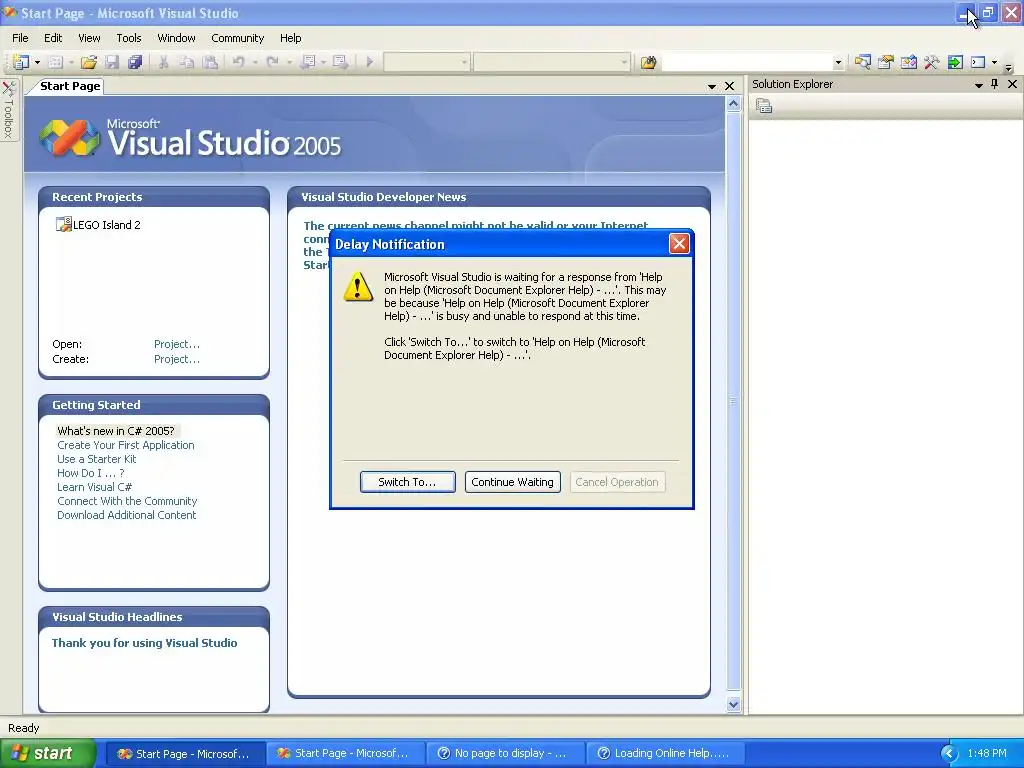Open the Find combo box dropdown arrow
1024x768 pixels.
pos(838,63)
